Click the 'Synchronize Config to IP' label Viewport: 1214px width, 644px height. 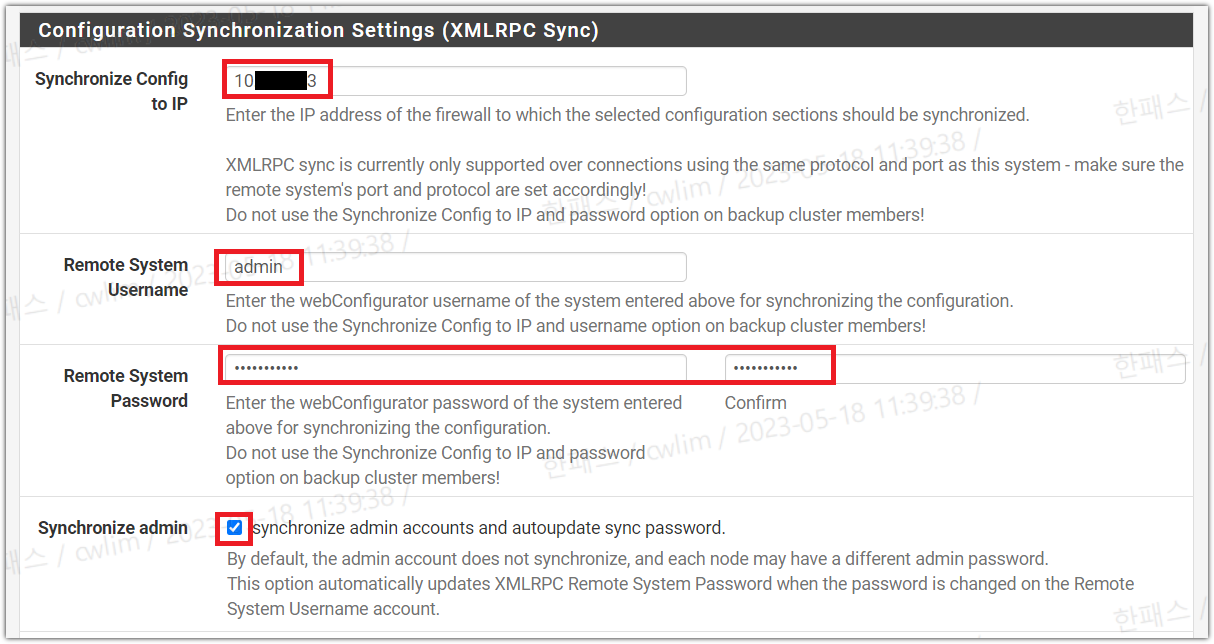click(111, 91)
